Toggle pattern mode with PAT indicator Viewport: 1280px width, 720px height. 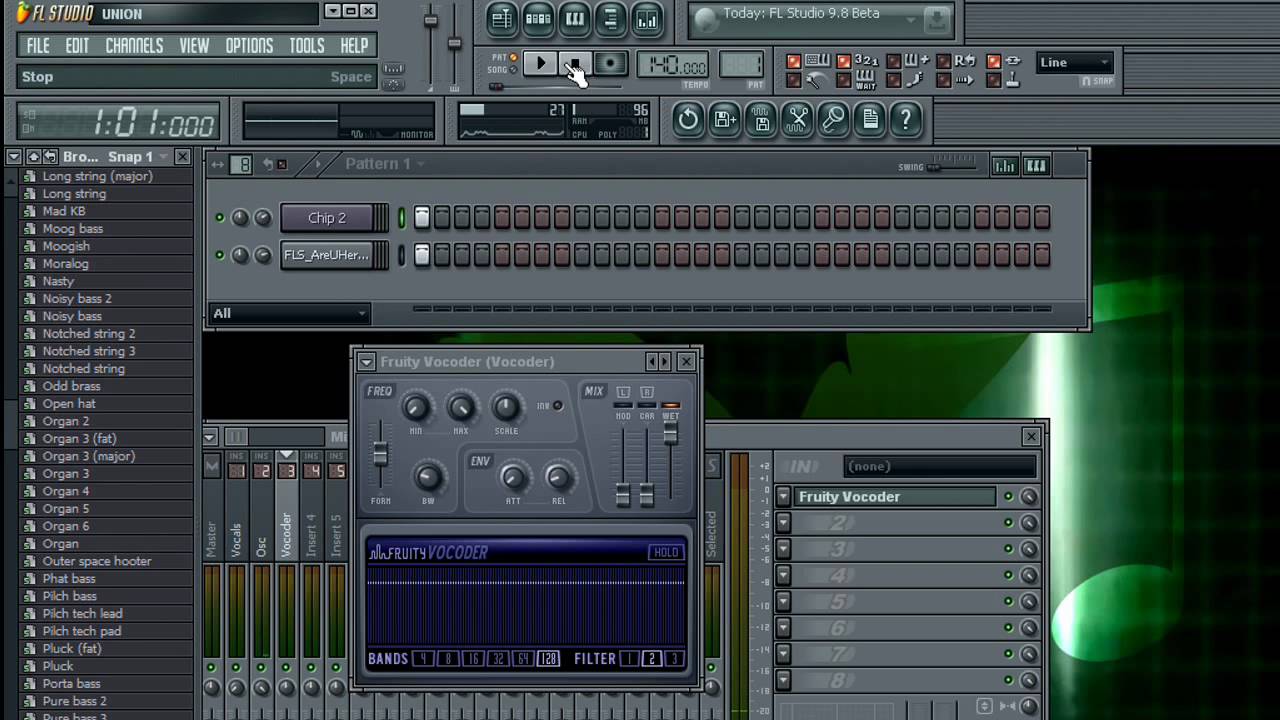(x=514, y=58)
